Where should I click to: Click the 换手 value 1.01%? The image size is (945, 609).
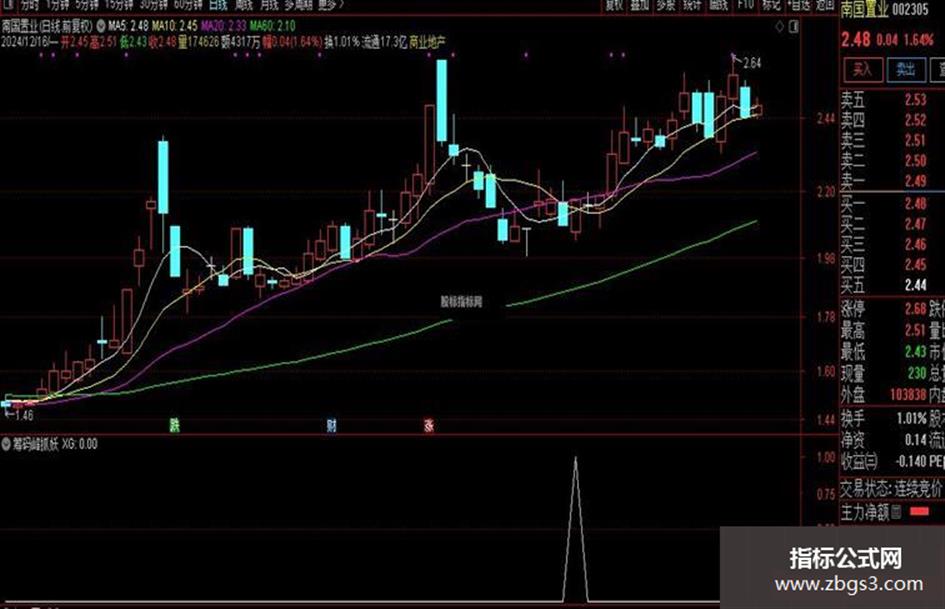[x=911, y=418]
